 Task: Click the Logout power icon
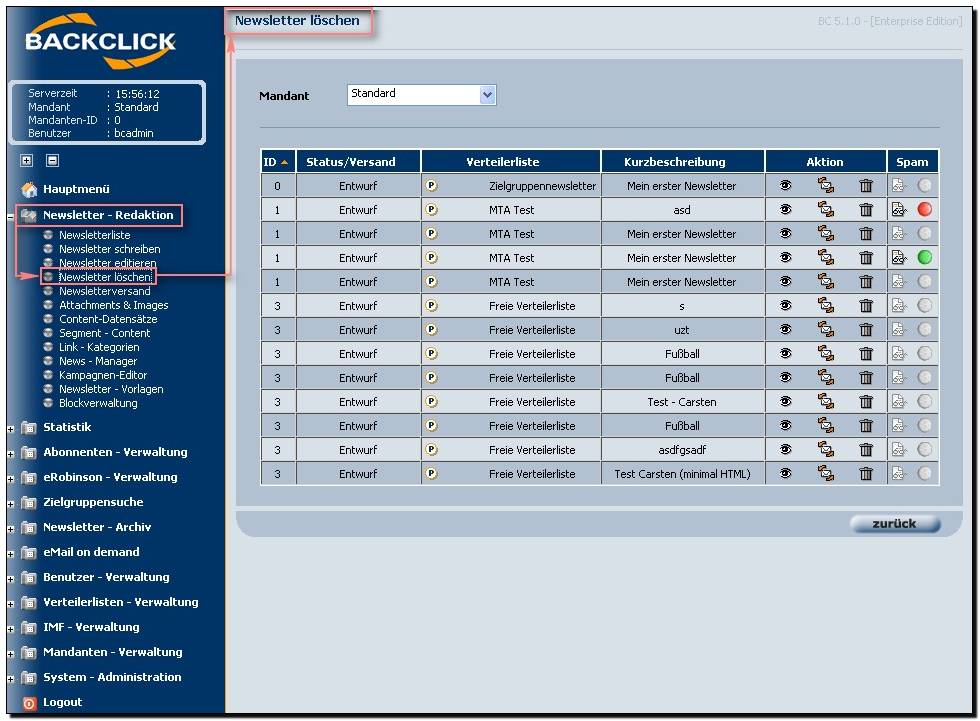click(29, 703)
